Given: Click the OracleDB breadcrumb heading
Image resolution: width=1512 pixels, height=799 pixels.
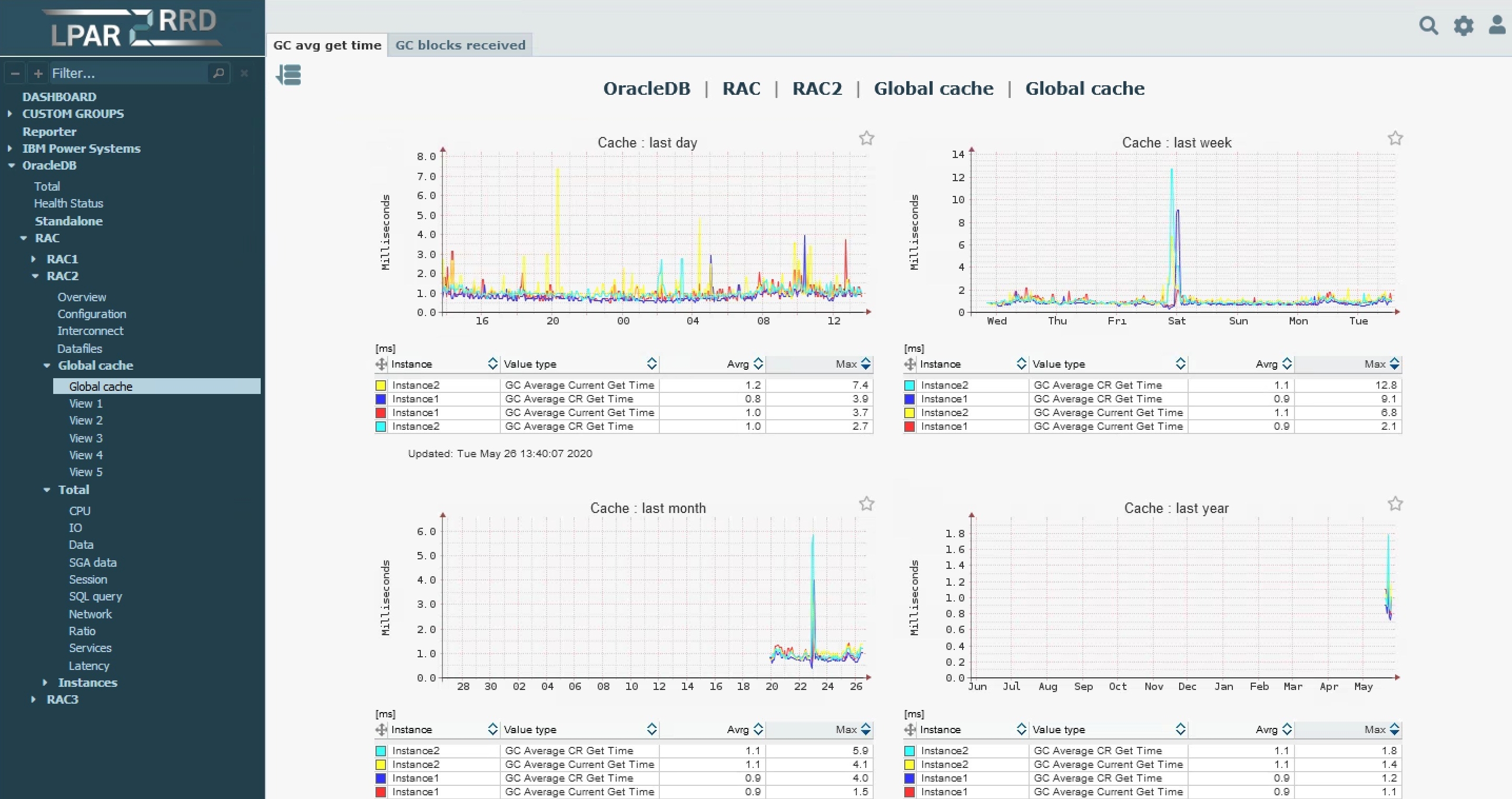Looking at the screenshot, I should pos(647,88).
